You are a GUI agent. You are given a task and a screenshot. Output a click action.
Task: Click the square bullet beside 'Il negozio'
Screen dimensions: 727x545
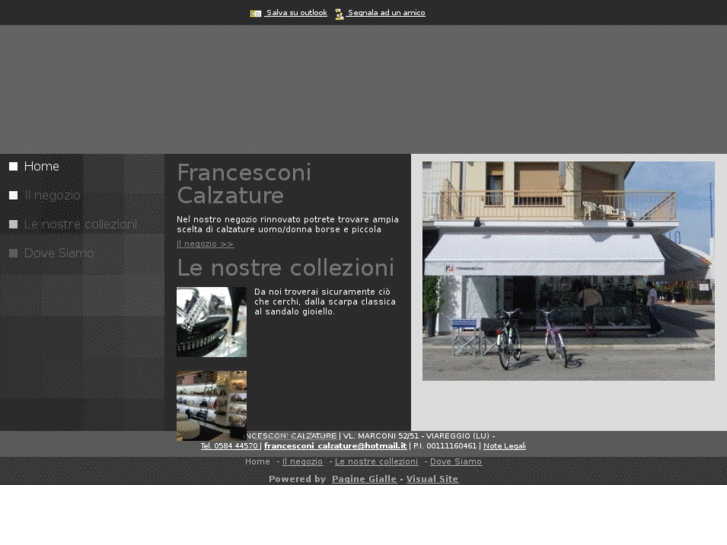pyautogui.click(x=13, y=195)
